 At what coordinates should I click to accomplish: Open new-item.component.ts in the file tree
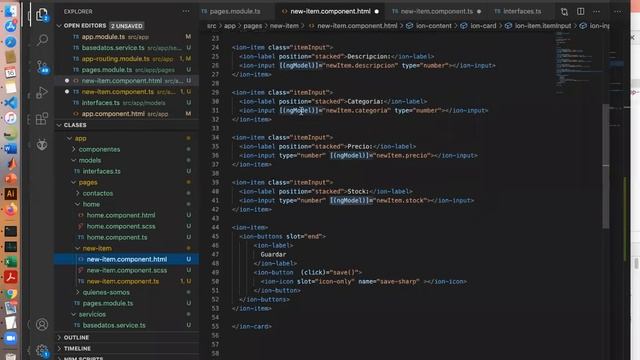click(127, 281)
